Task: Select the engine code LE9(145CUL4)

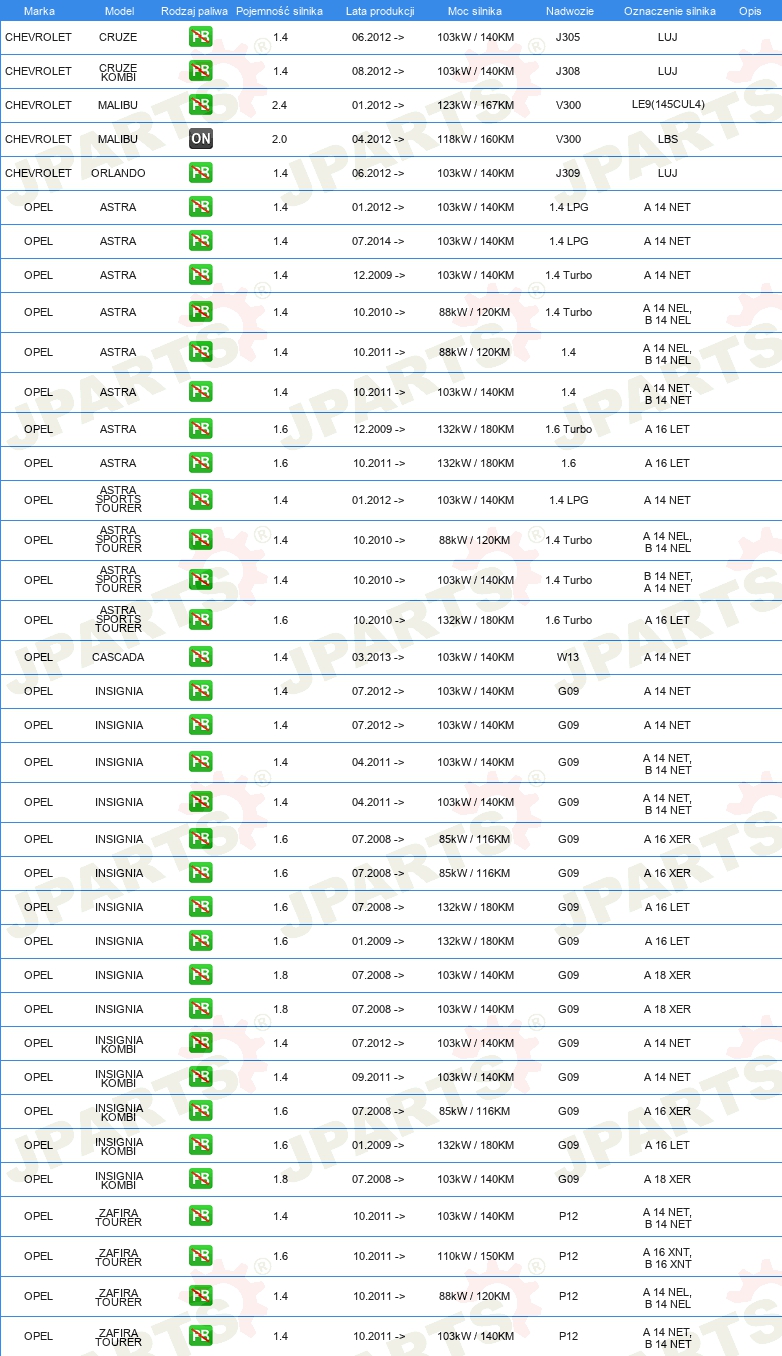Action: (x=668, y=105)
